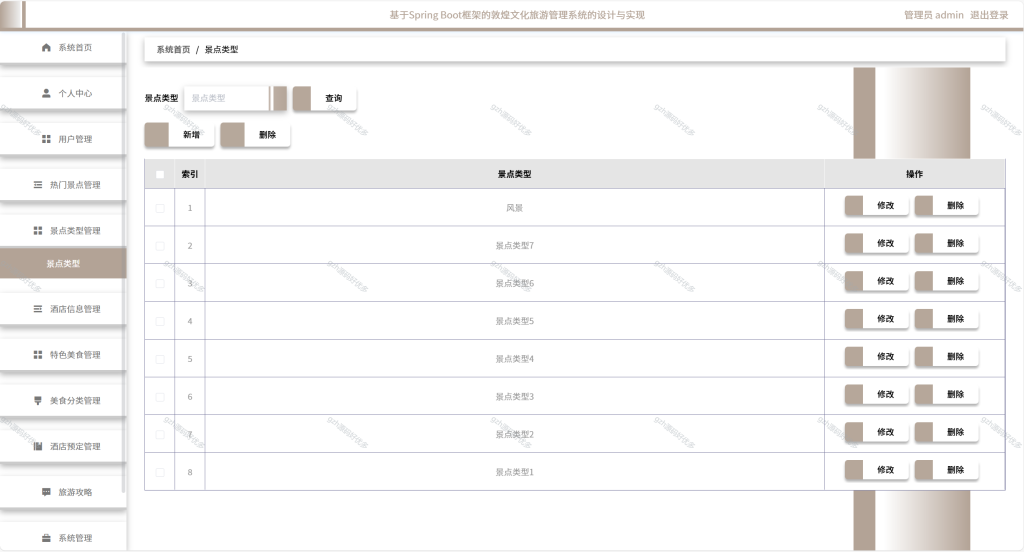The image size is (1024, 552).
Task: Click 修改 for 景点类型4
Action: [876, 357]
